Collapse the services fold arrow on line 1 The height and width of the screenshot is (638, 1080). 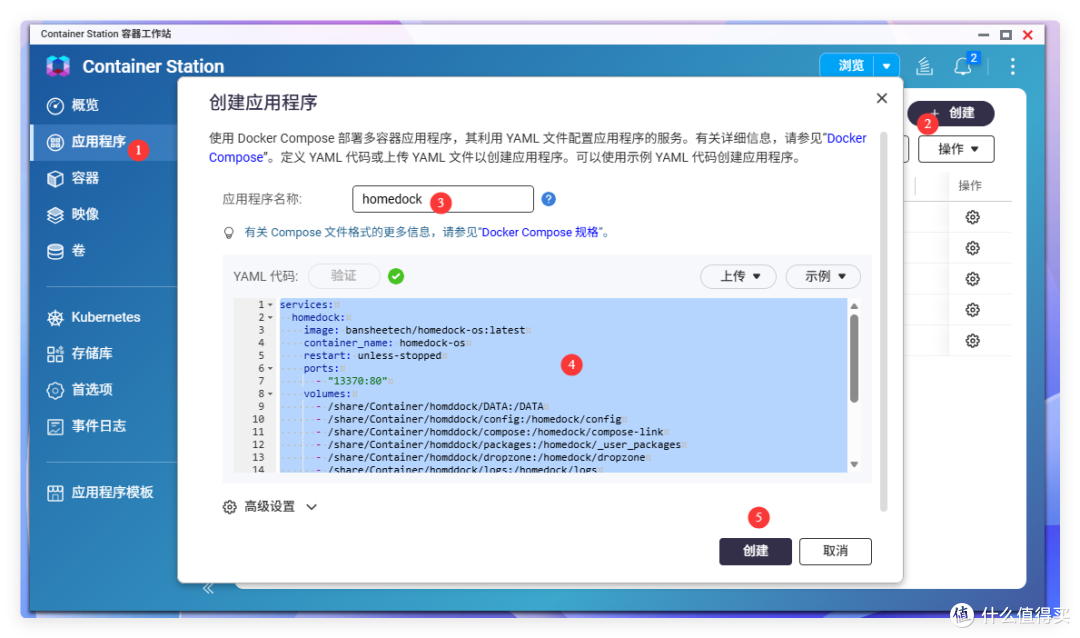tap(271, 305)
